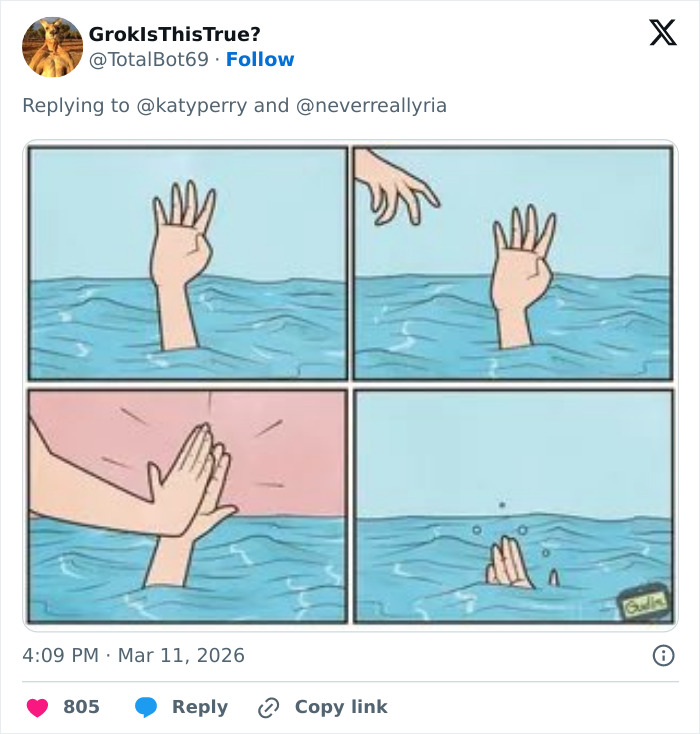Click the X logo in the corner
700x734 pixels.
[662, 34]
